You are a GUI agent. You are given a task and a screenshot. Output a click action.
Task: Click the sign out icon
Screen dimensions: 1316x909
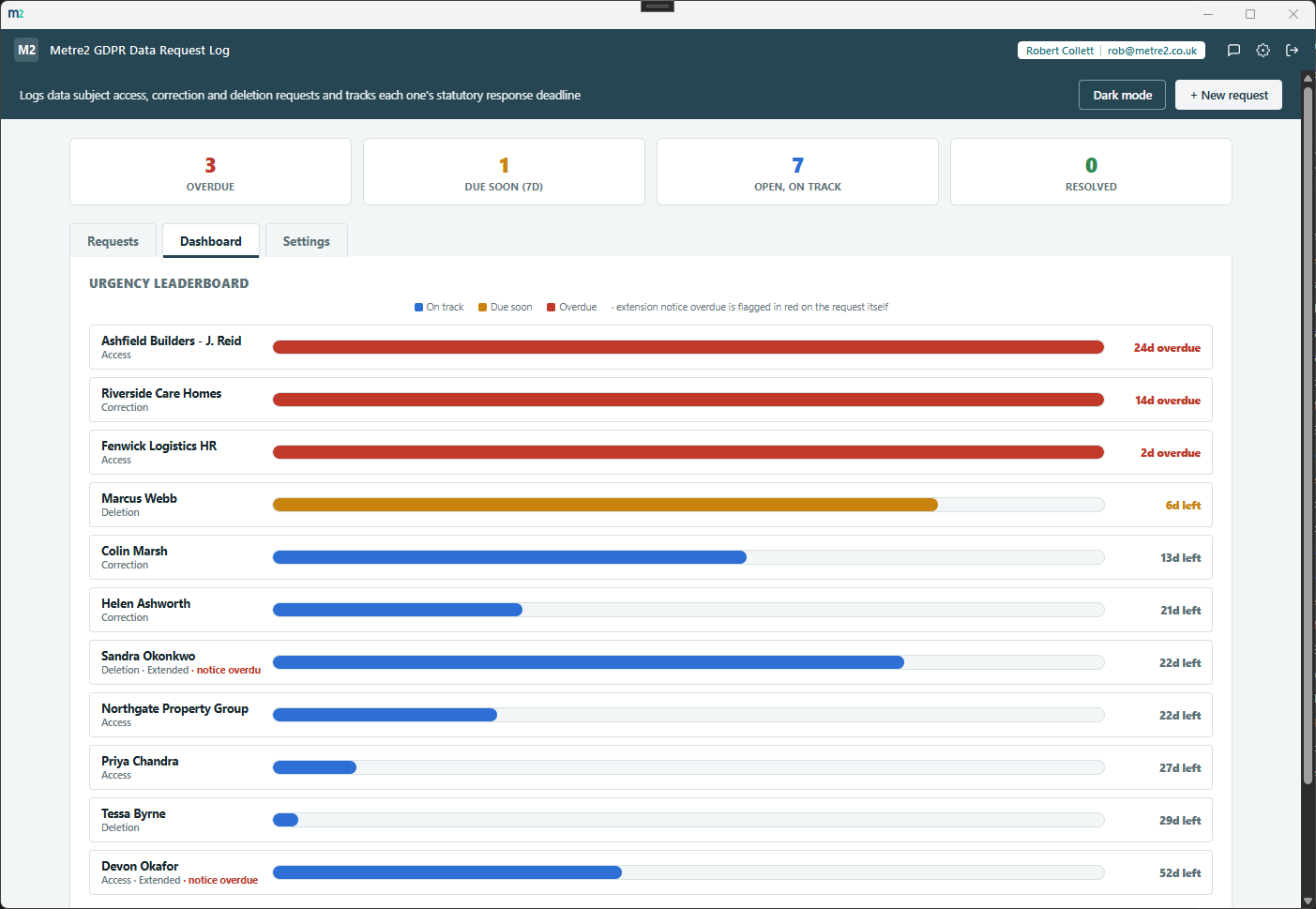click(x=1292, y=51)
